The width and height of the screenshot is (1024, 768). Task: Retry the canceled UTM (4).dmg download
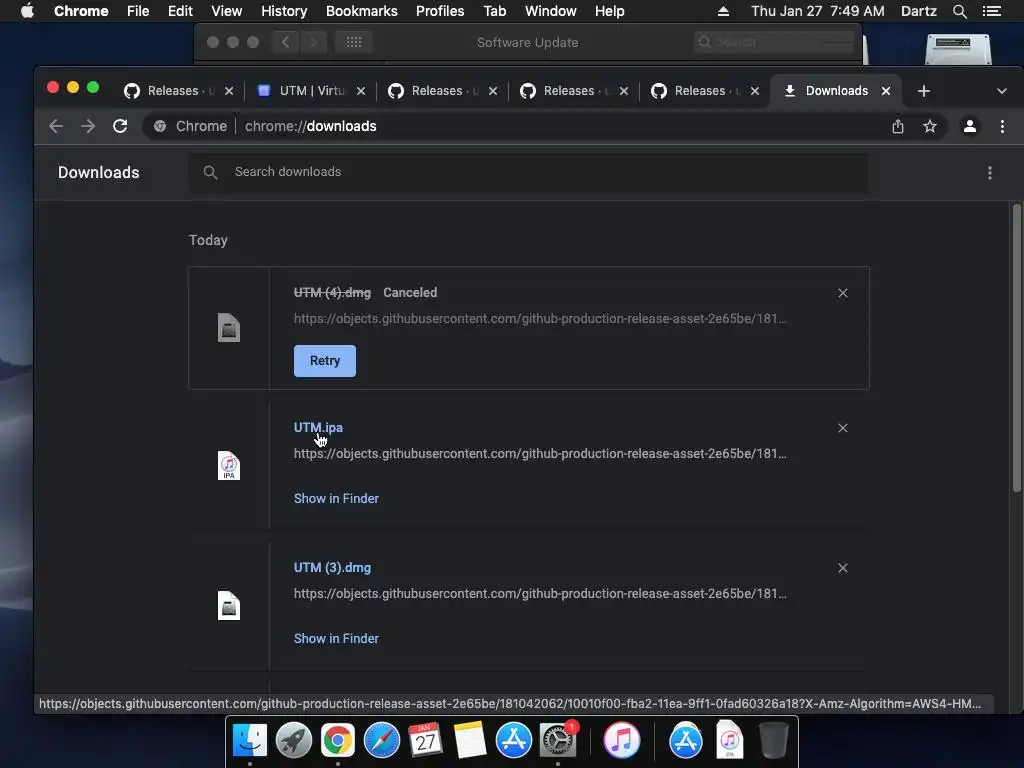pyautogui.click(x=325, y=360)
